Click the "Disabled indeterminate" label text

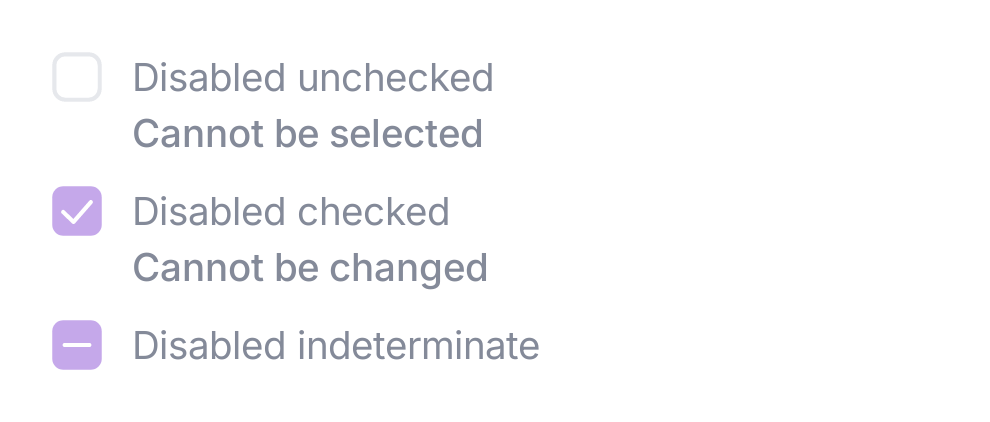click(336, 346)
